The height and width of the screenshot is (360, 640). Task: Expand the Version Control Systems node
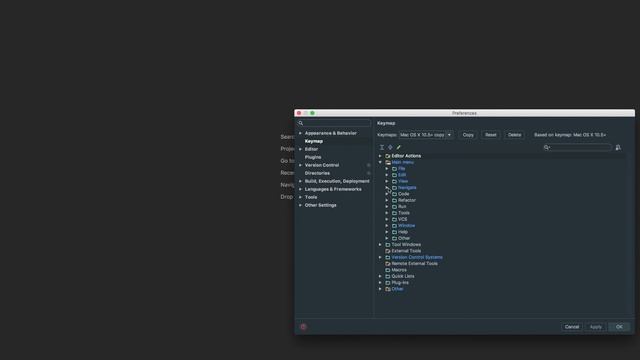(380, 257)
